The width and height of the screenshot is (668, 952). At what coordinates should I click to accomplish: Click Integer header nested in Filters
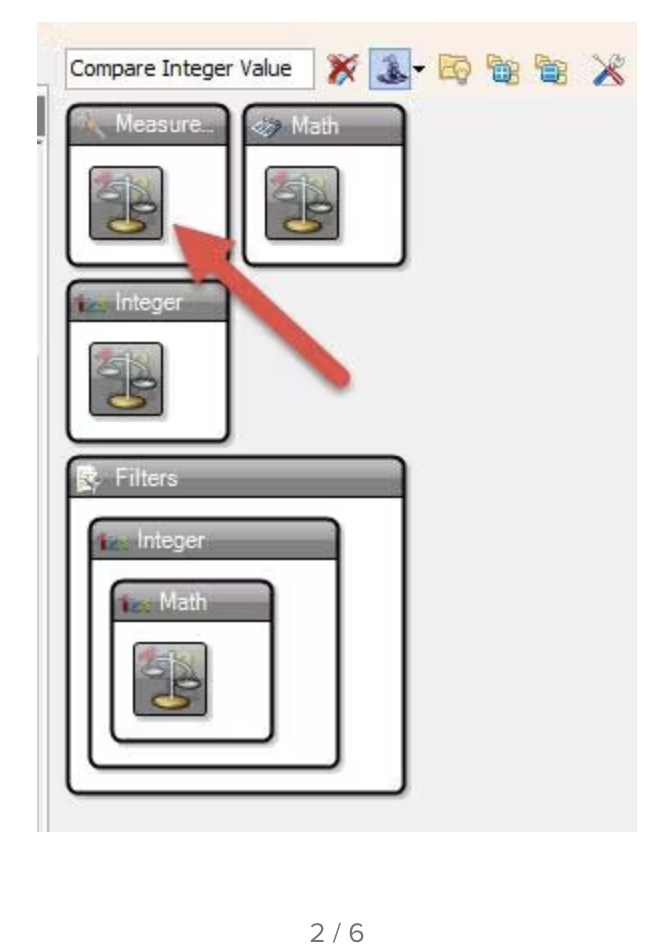coord(214,540)
